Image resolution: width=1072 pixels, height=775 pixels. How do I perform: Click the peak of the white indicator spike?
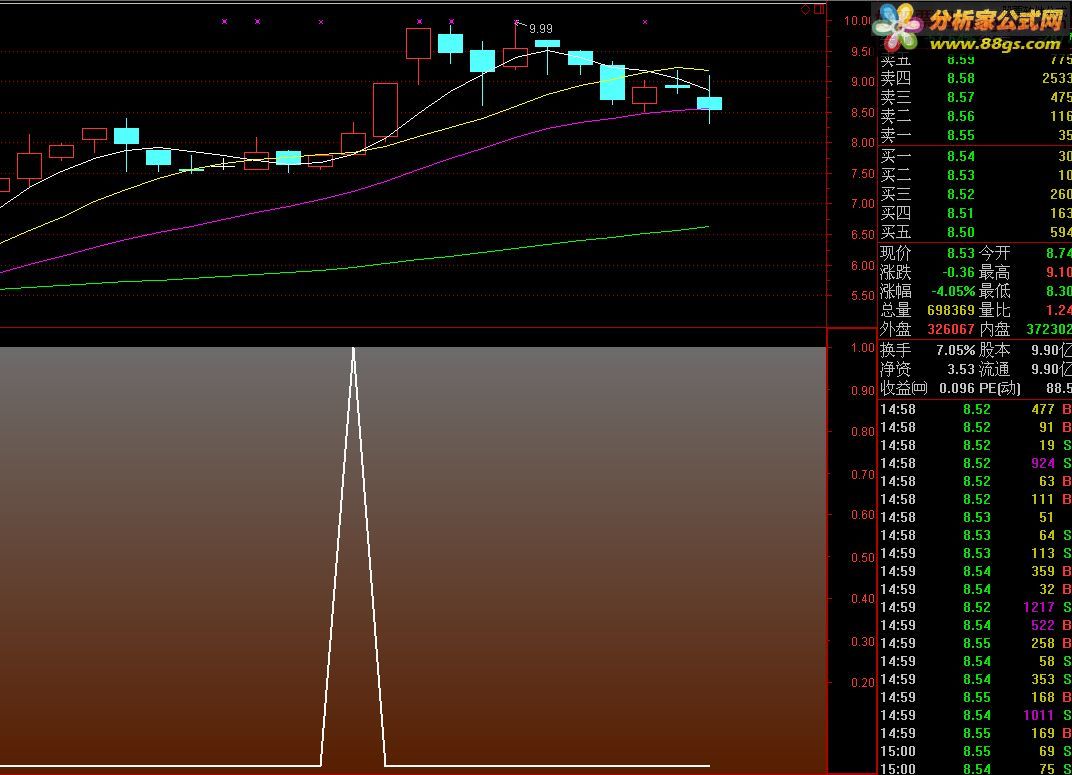[x=353, y=349]
